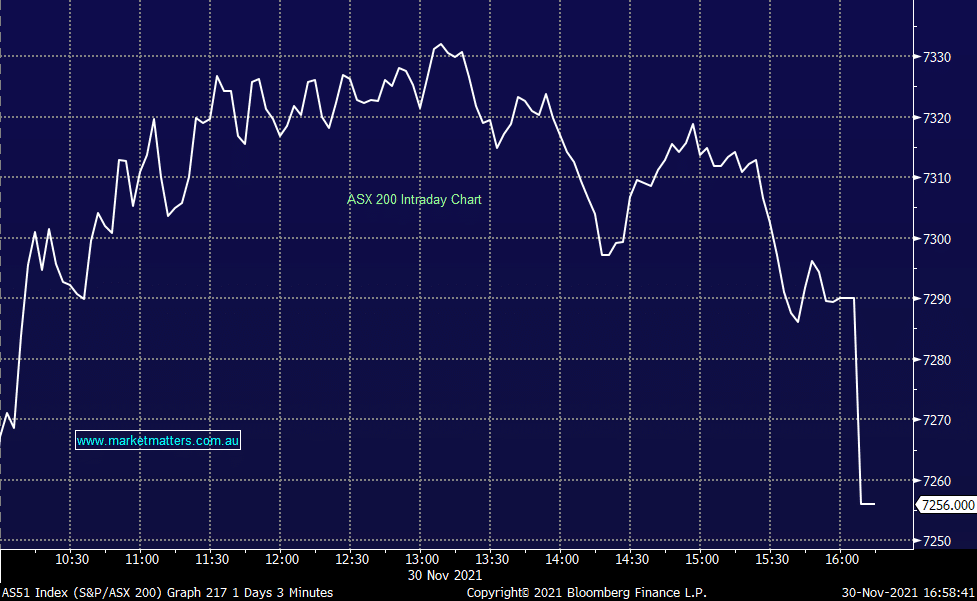The width and height of the screenshot is (977, 601).
Task: Click the 7330 price axis label
Action: (936, 58)
